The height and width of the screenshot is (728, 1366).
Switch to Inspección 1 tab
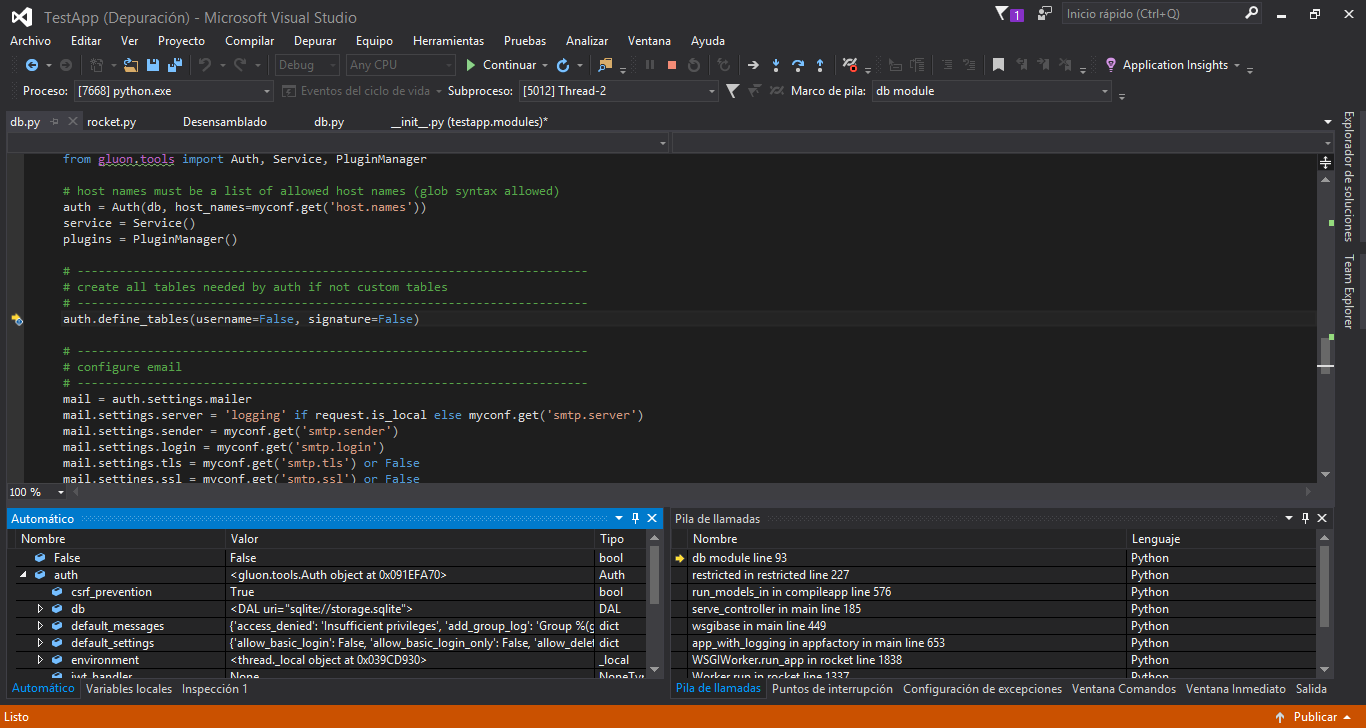click(215, 689)
